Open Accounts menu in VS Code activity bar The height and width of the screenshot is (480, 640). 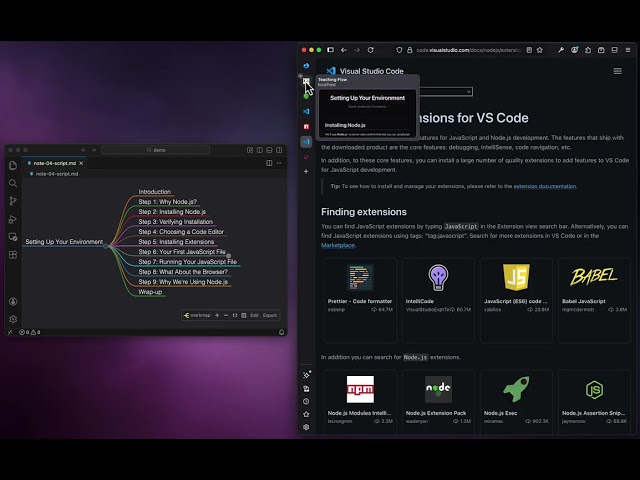point(13,302)
